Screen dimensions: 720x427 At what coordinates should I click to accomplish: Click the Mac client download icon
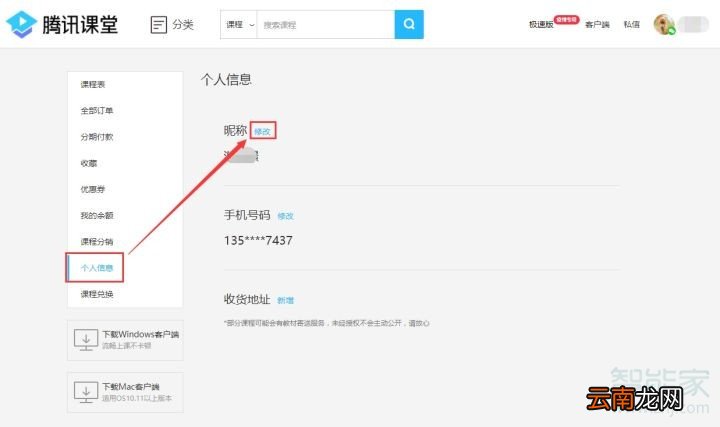click(86, 392)
